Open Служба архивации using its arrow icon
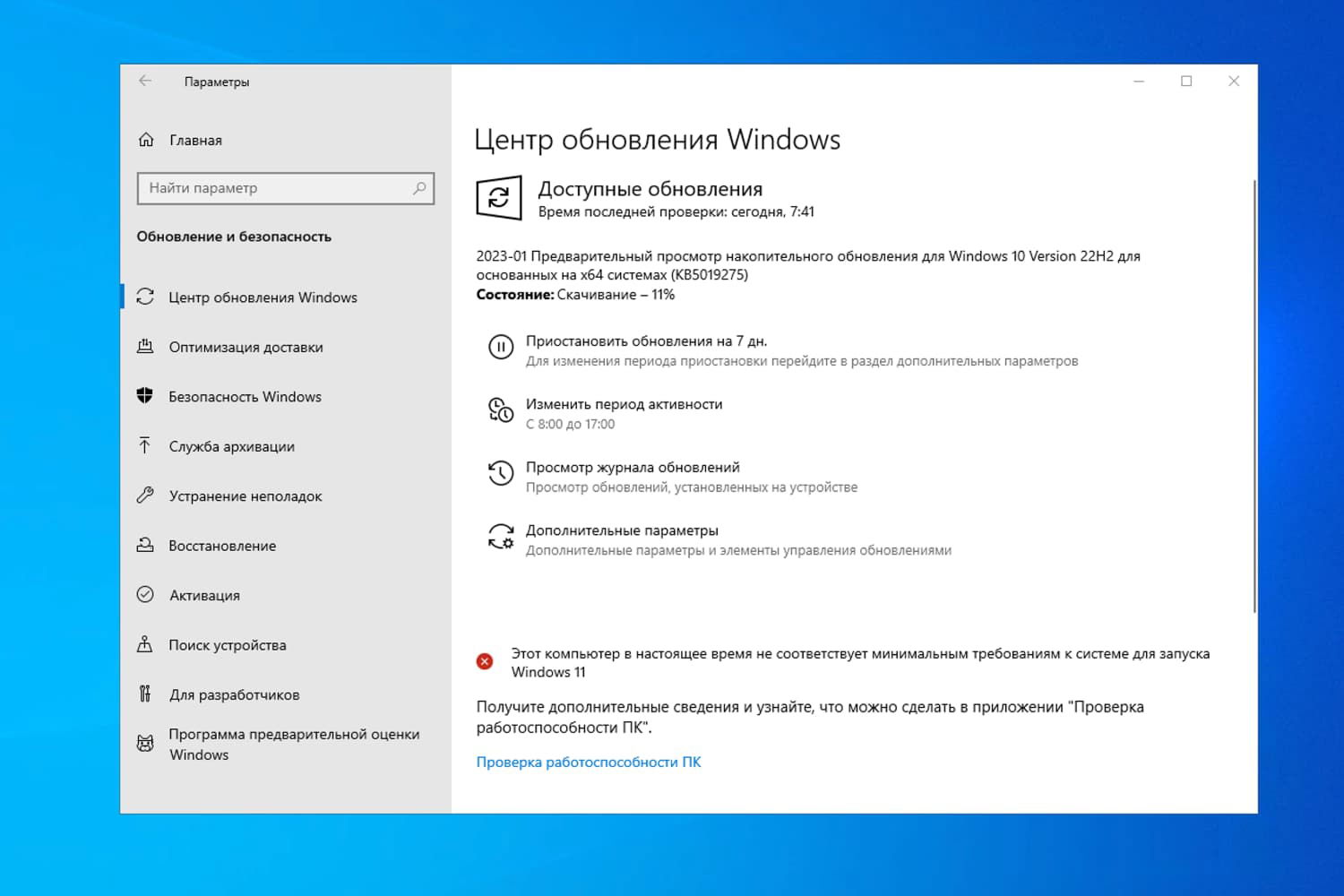Viewport: 1344px width, 896px height. (x=145, y=445)
